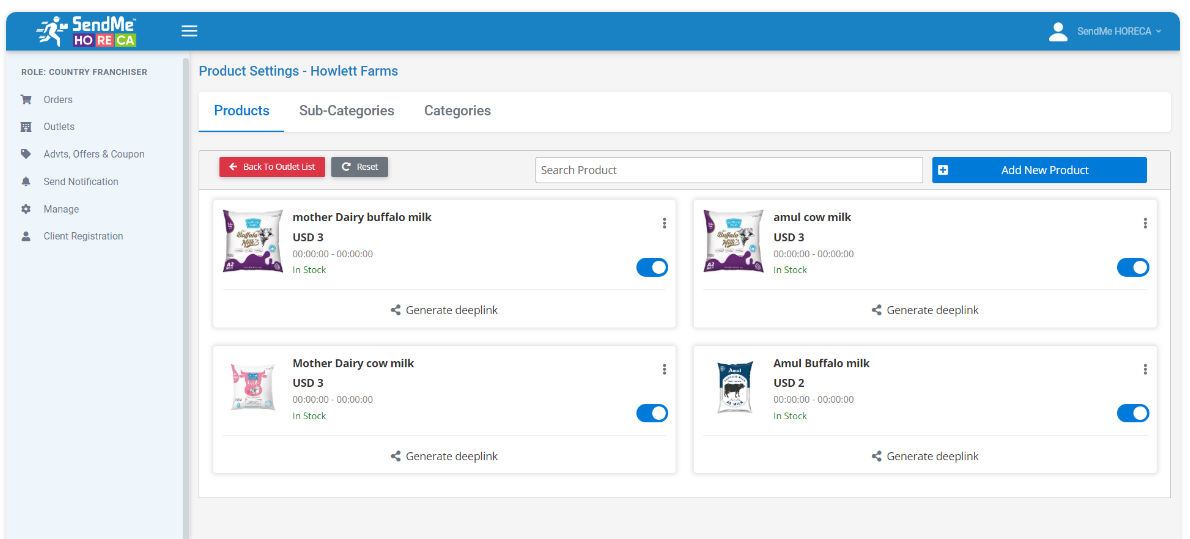Click the 'mother Dairy buffalo milk' product name
The width and height of the screenshot is (1190, 539).
[x=362, y=217]
